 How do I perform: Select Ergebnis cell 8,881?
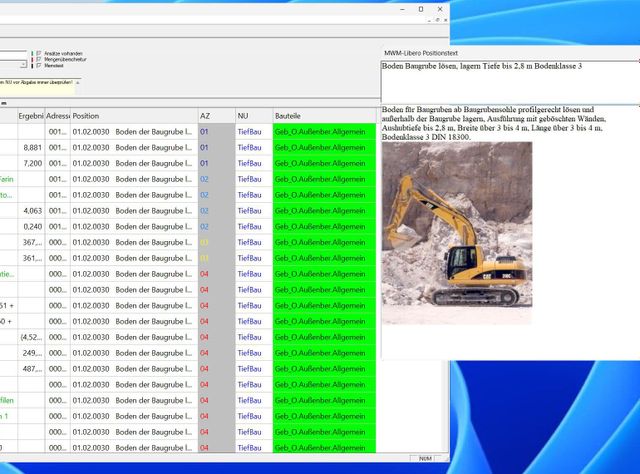31,147
